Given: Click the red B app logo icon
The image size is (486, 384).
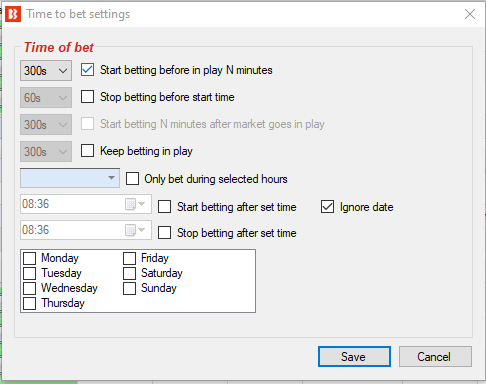Looking at the screenshot, I should click(13, 14).
